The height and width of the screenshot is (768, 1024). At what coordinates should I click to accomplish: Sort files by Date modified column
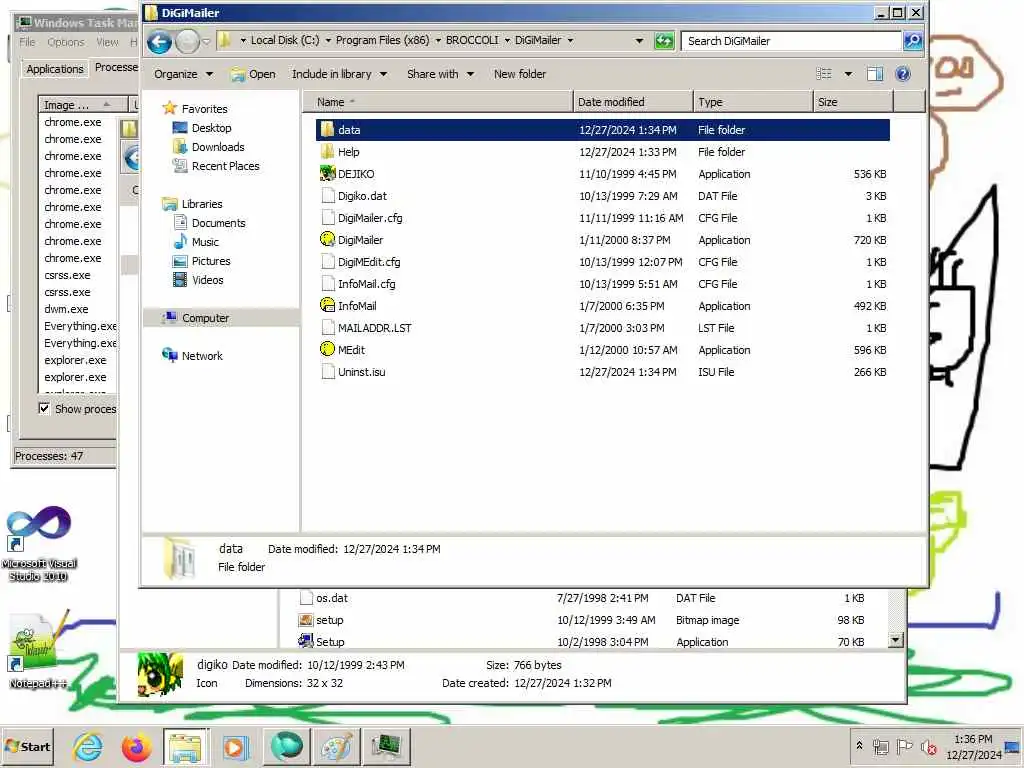pyautogui.click(x=633, y=102)
